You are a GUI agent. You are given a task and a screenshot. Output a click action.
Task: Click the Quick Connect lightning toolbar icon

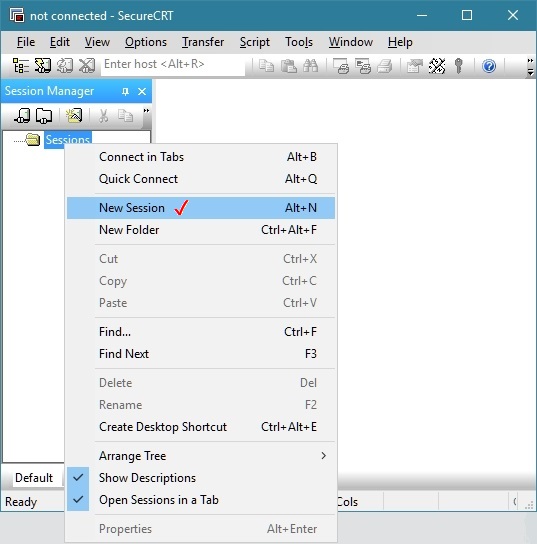(x=43, y=65)
